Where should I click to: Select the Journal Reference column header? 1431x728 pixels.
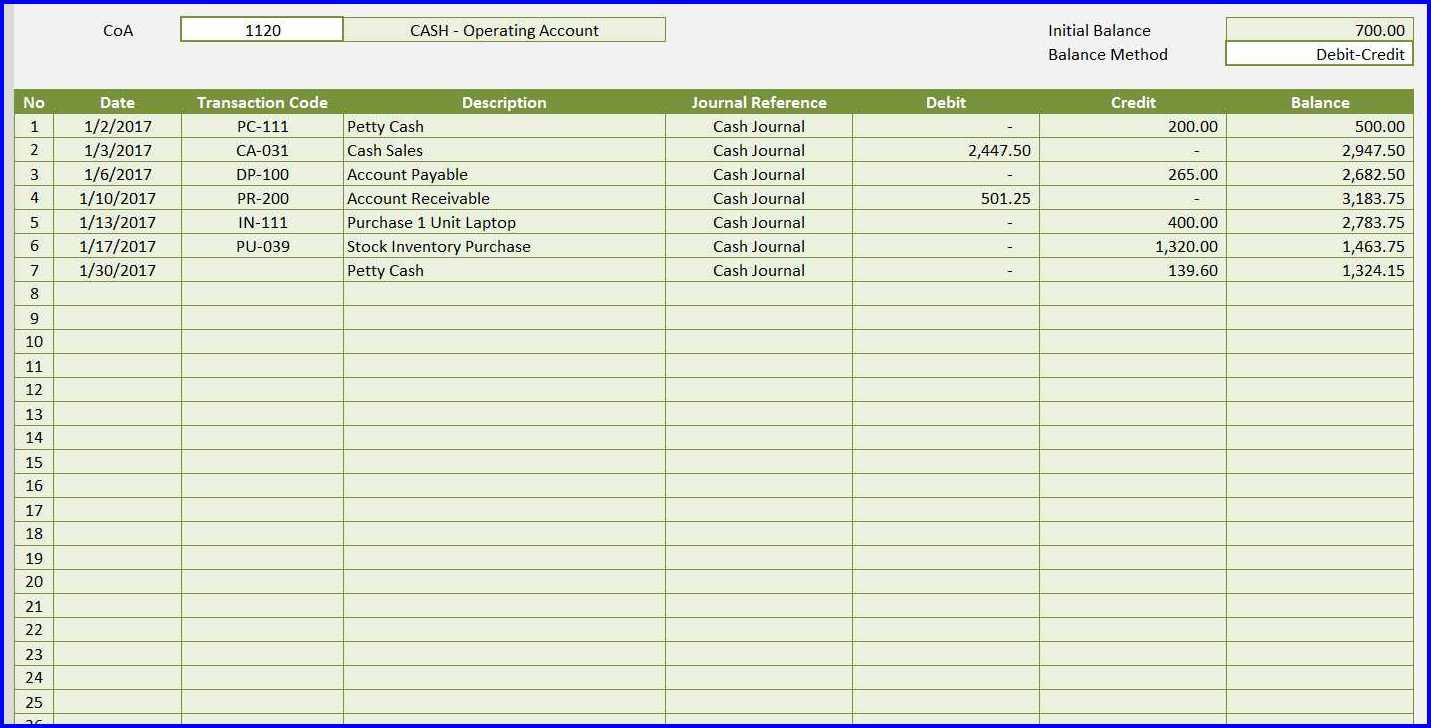click(x=759, y=102)
